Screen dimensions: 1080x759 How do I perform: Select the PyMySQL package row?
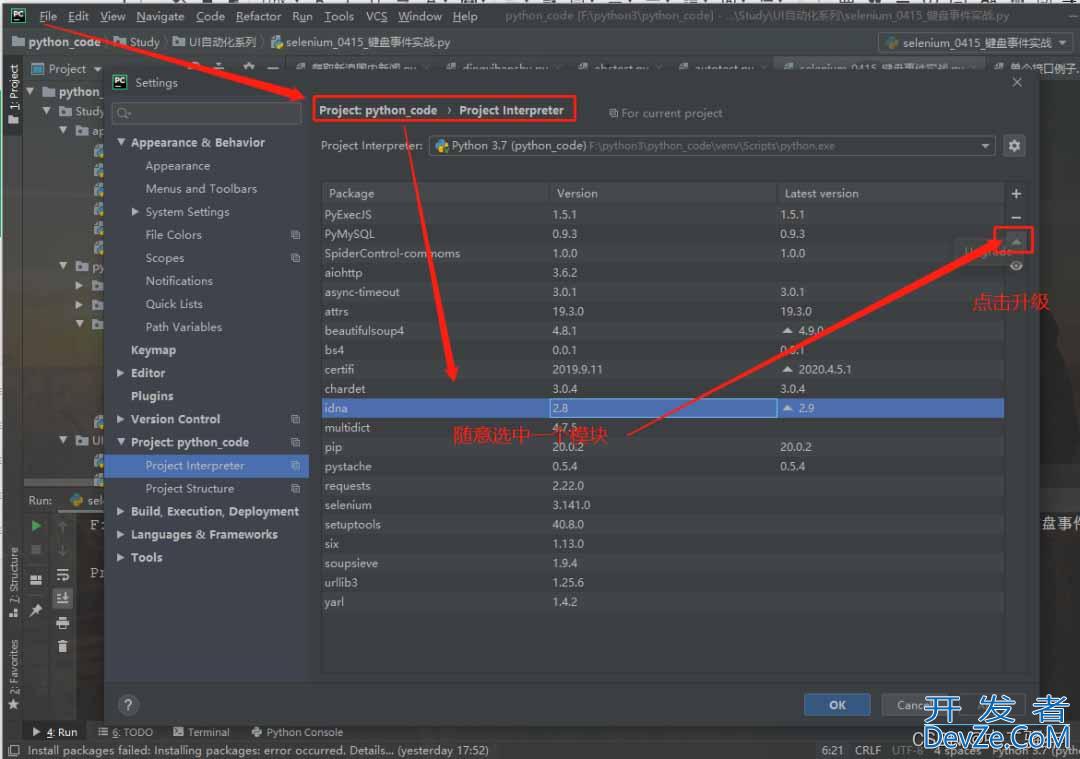[x=663, y=234]
